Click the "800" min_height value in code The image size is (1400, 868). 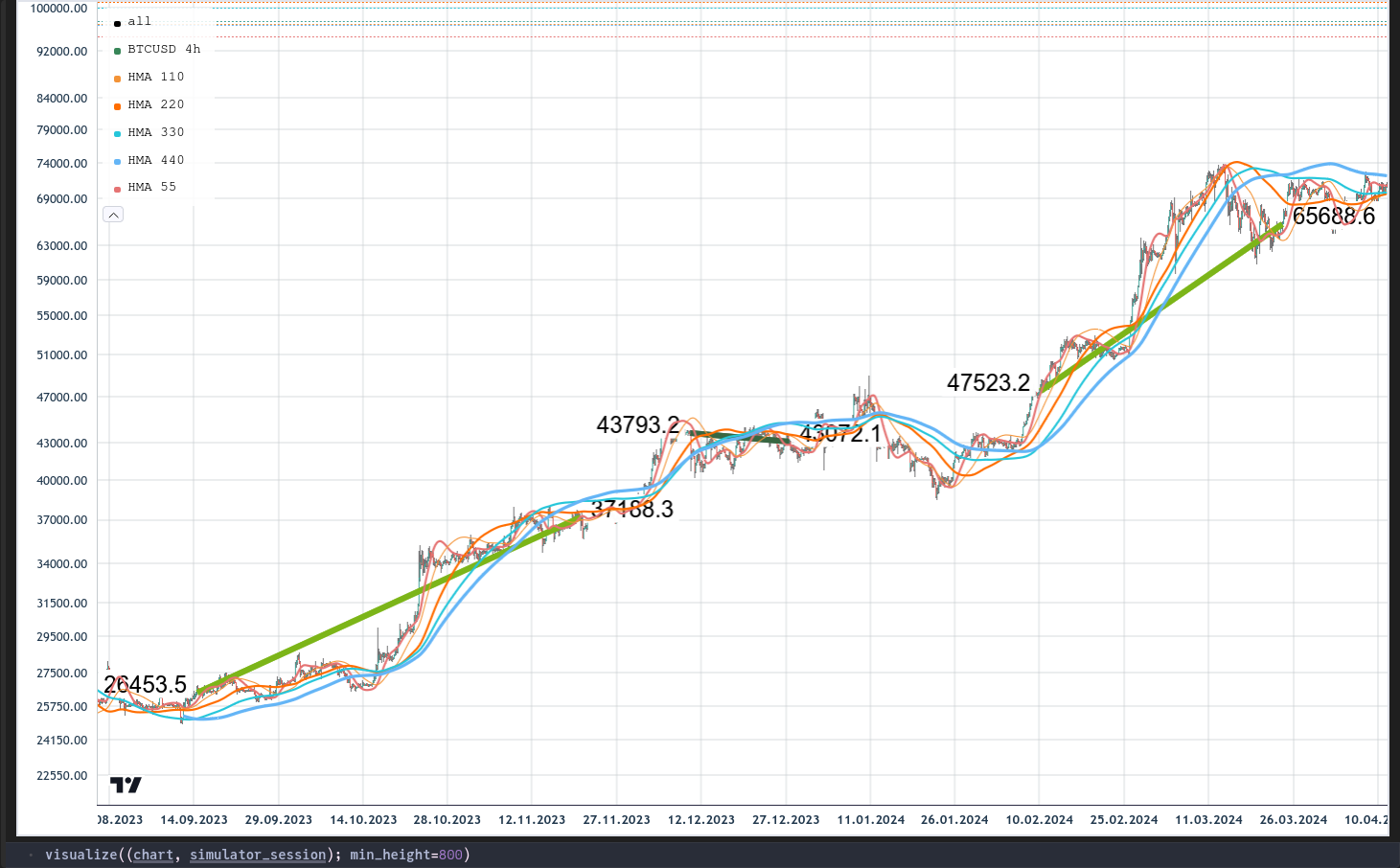450,855
